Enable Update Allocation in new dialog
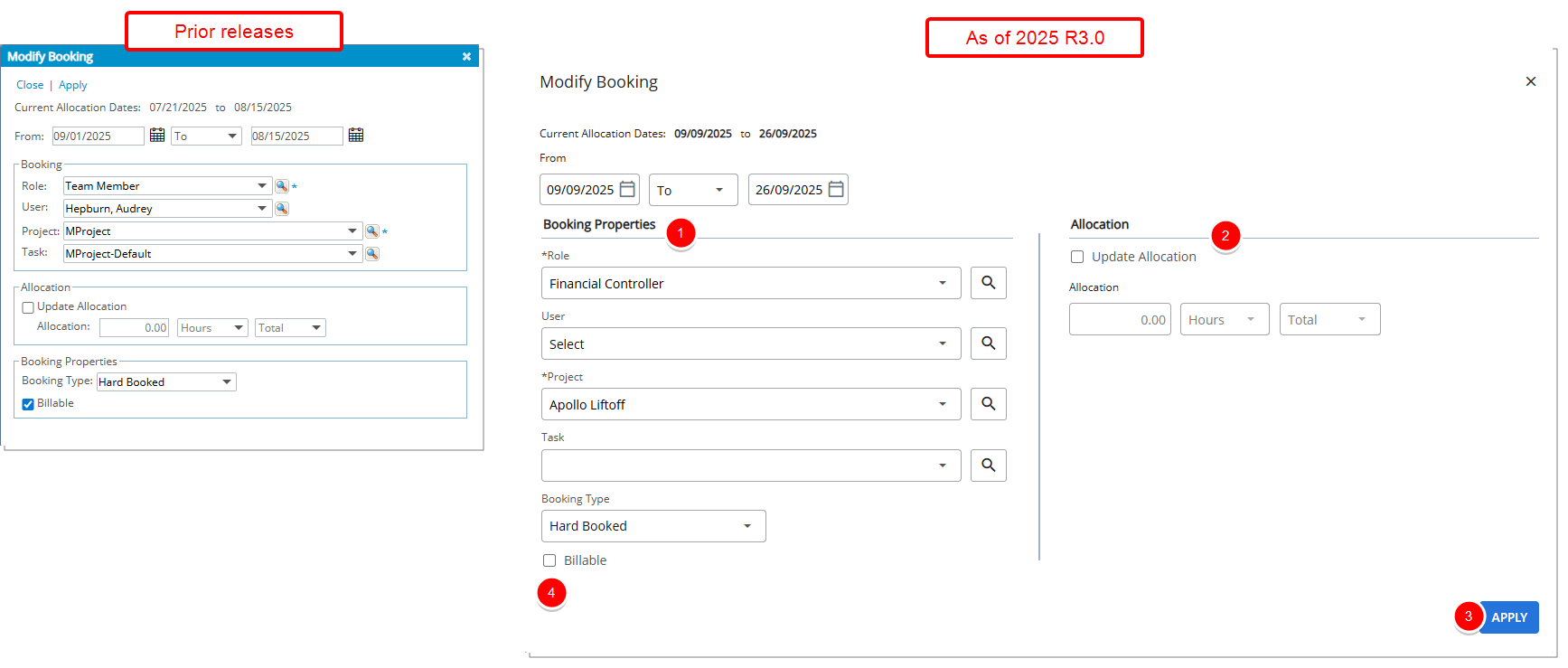This screenshot has height=668, width=1568. tap(1077, 257)
